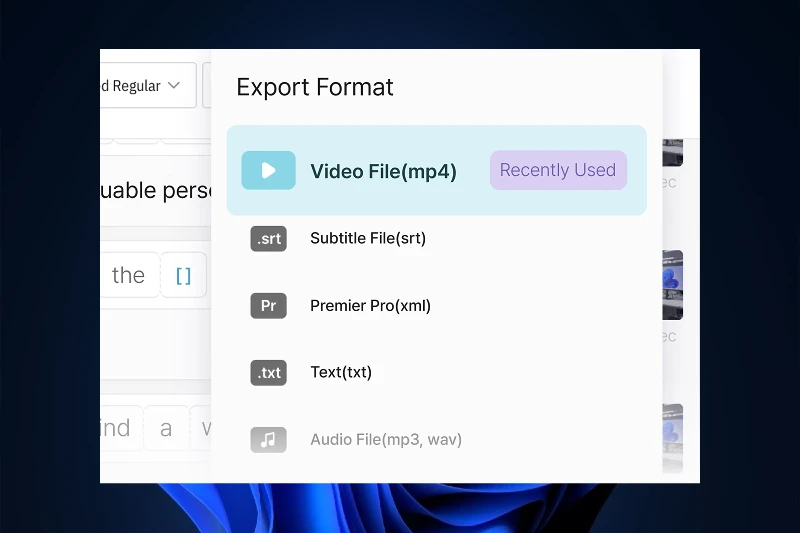800x533 pixels.
Task: Click the music note audio icon
Action: pyautogui.click(x=268, y=439)
